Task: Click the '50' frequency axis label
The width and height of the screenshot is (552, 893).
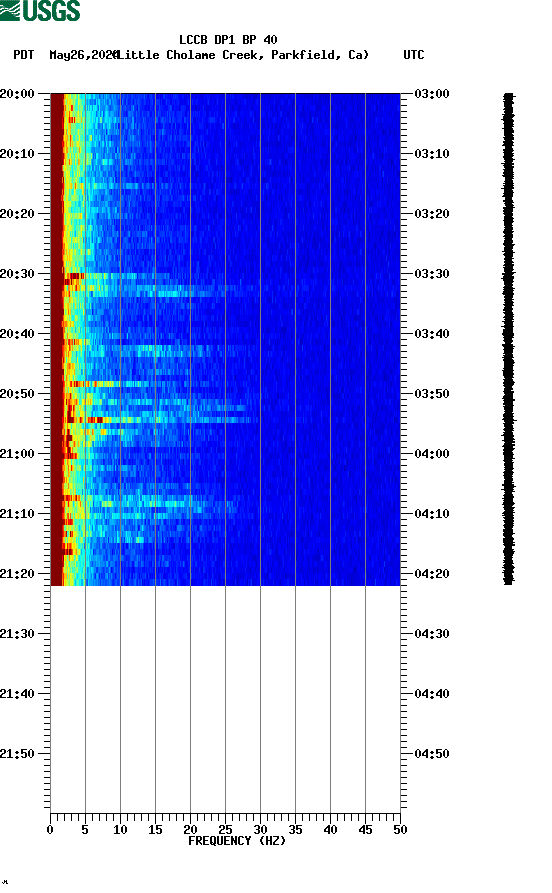Action: [400, 830]
